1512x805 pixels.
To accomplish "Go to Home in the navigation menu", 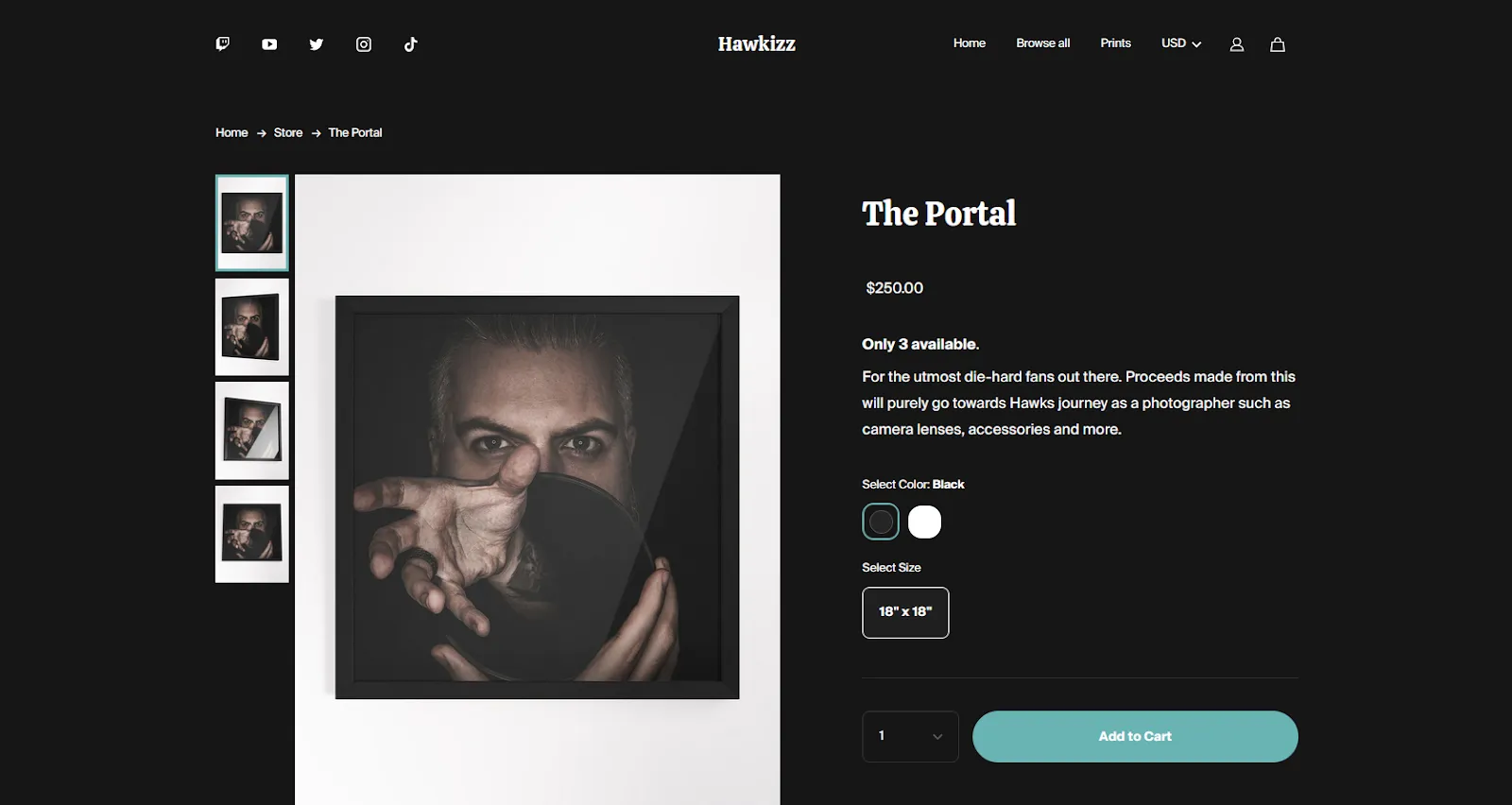I will coord(969,43).
